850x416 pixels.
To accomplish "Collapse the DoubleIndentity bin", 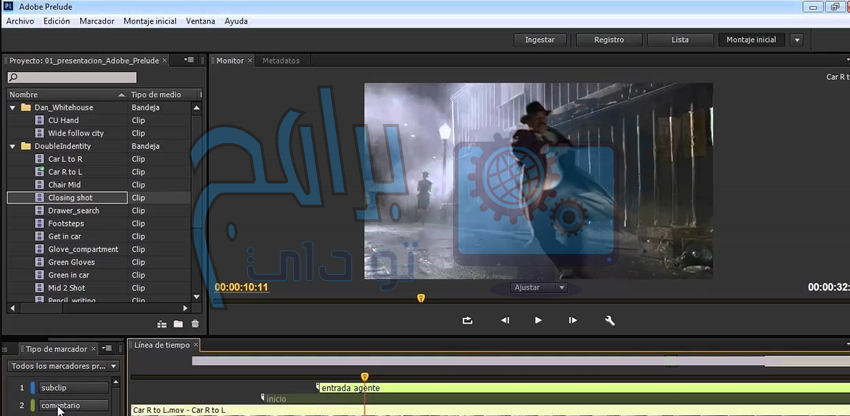I will pos(13,146).
